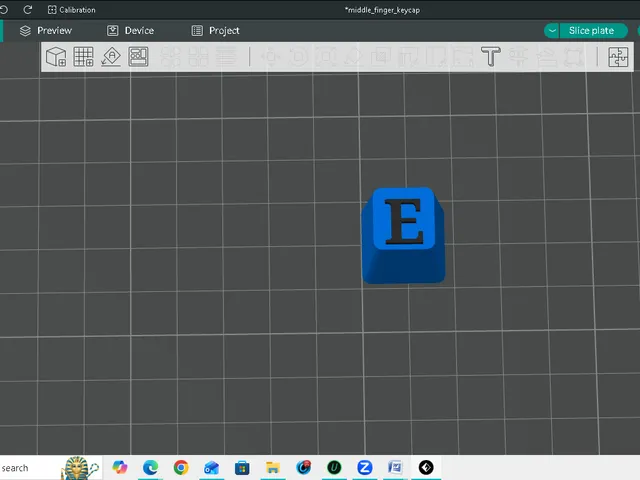Open Word from the taskbar
The image size is (640, 480).
(x=395, y=467)
